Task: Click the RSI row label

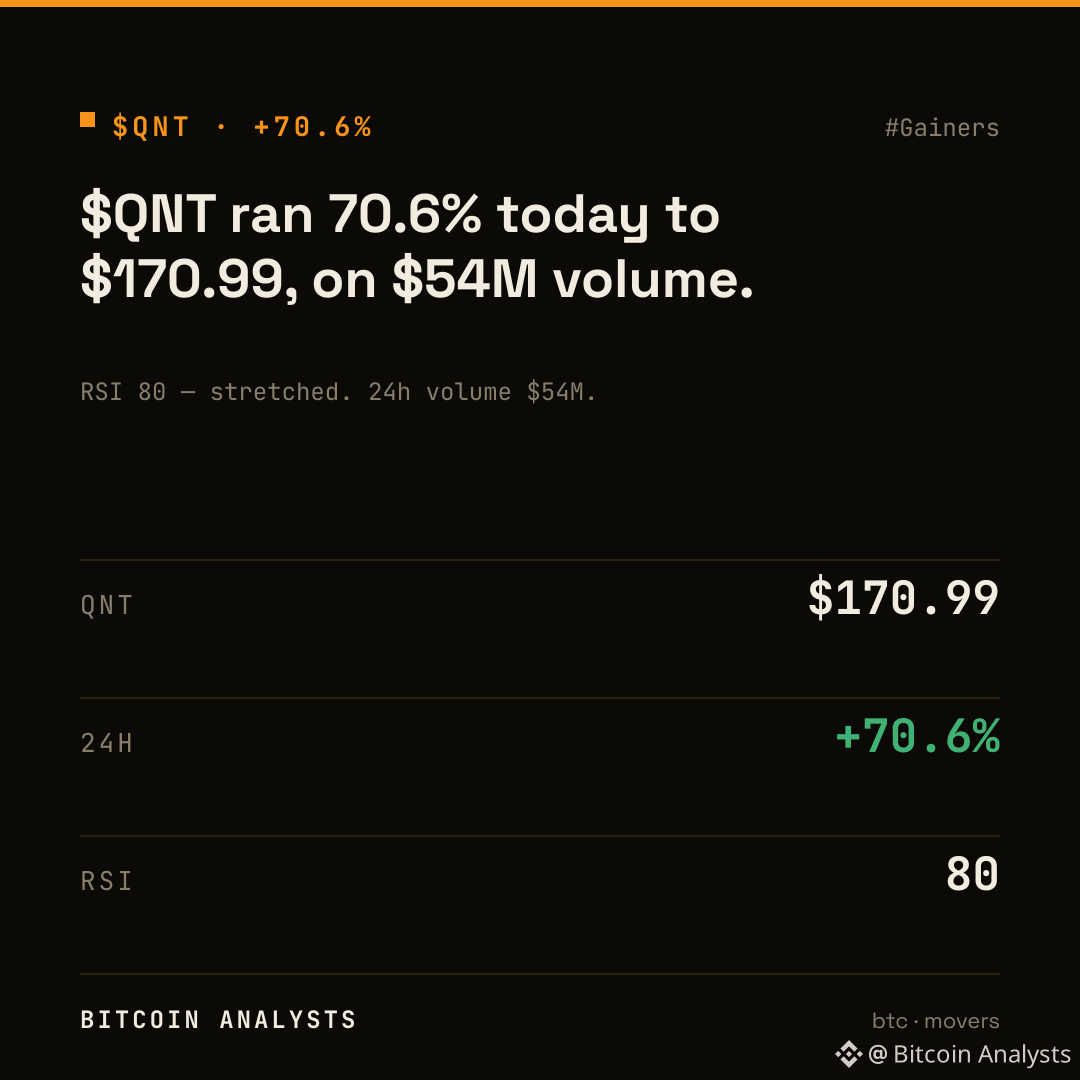Action: [107, 881]
